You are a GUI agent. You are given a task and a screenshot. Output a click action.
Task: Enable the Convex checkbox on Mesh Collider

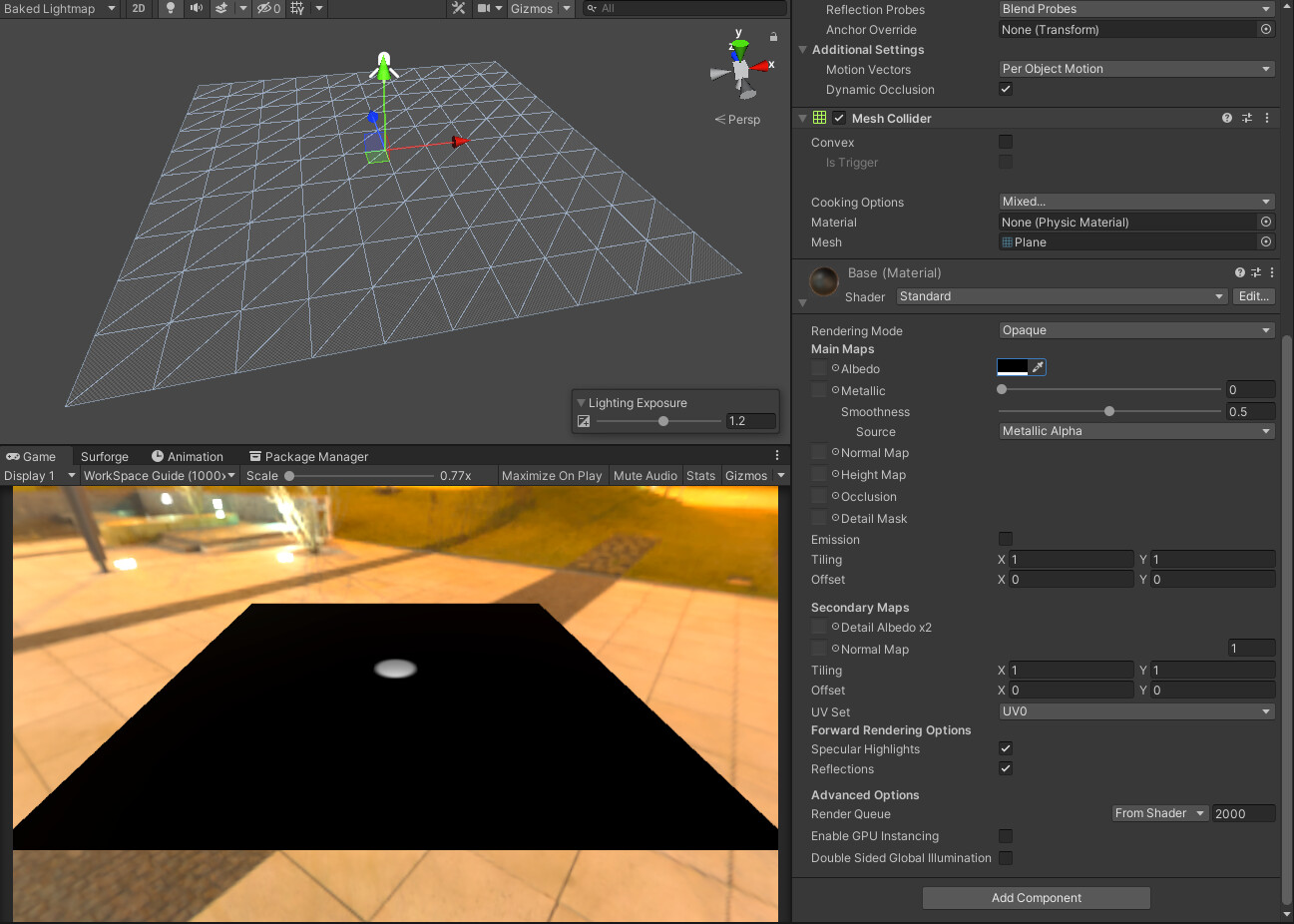click(1006, 142)
